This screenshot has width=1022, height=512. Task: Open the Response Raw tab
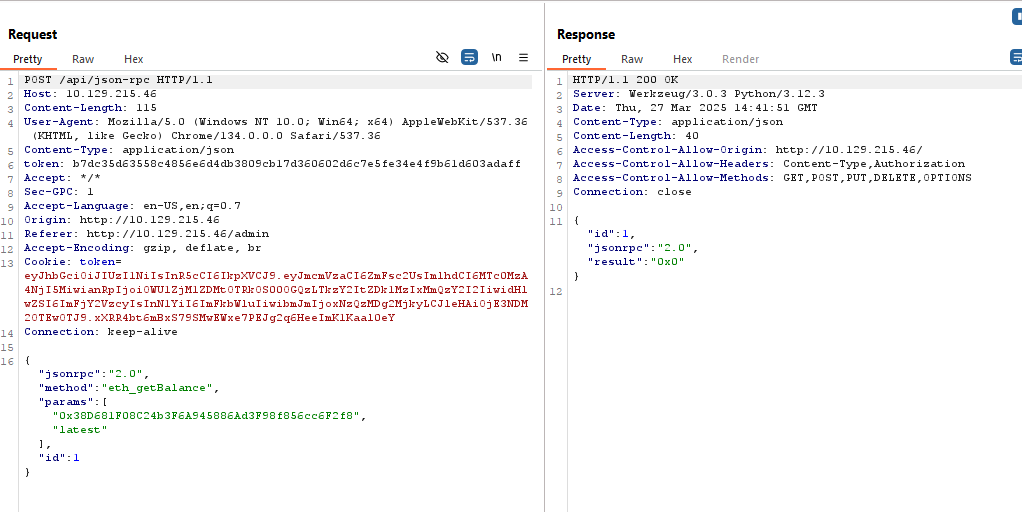click(632, 59)
